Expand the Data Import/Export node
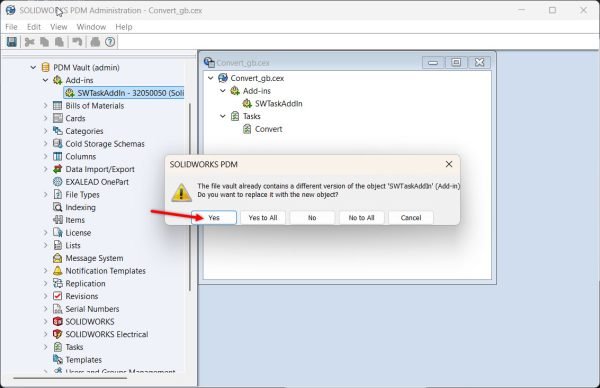Viewport: 600px width, 388px height. (x=46, y=169)
